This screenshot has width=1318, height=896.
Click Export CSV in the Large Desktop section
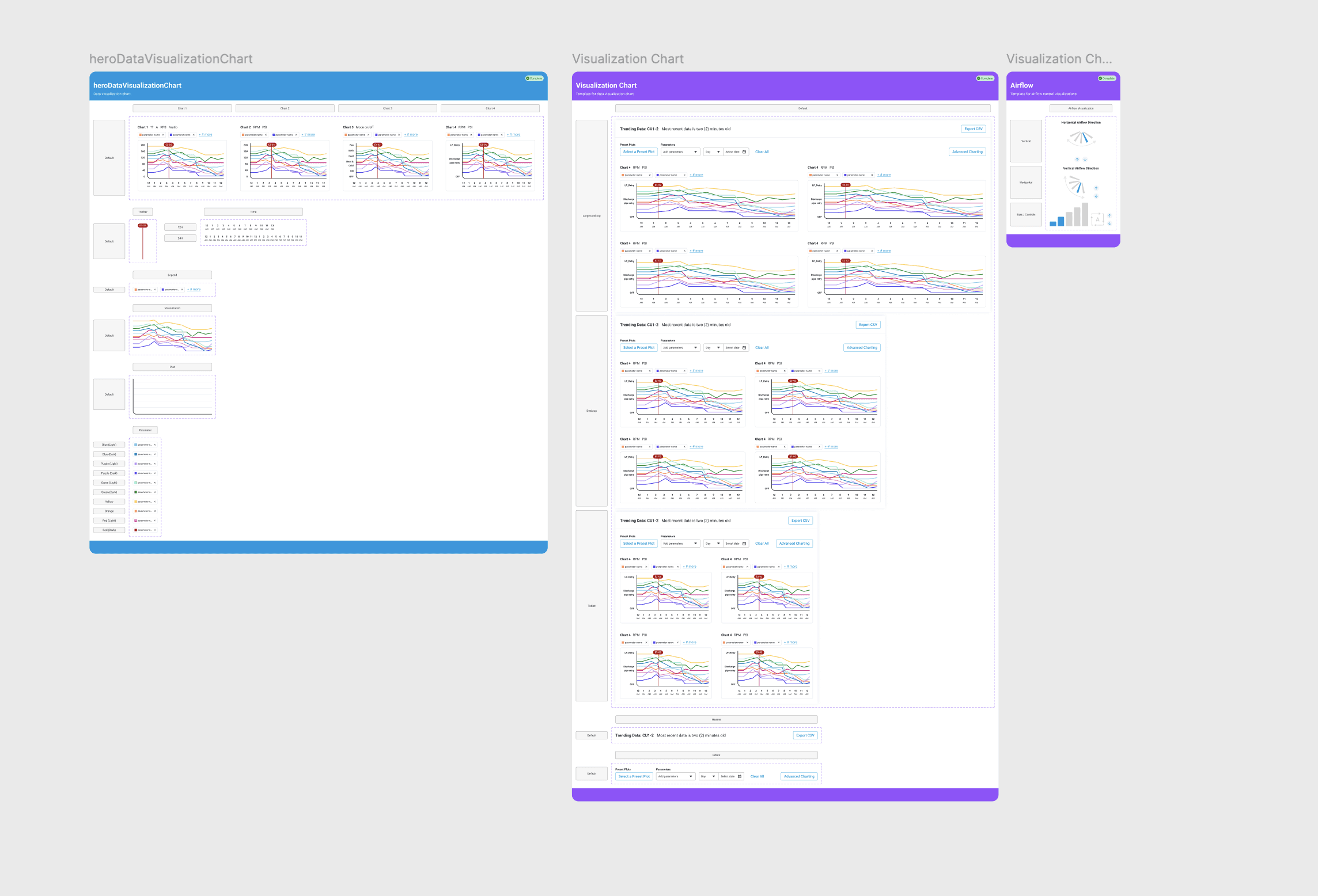974,129
